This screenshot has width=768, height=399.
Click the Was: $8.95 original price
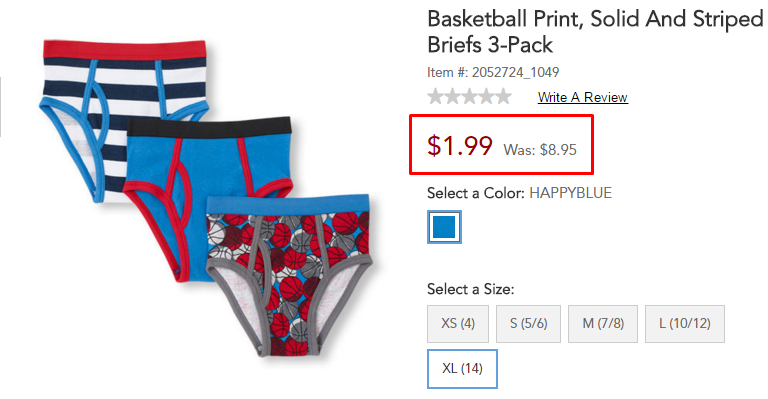pos(540,149)
